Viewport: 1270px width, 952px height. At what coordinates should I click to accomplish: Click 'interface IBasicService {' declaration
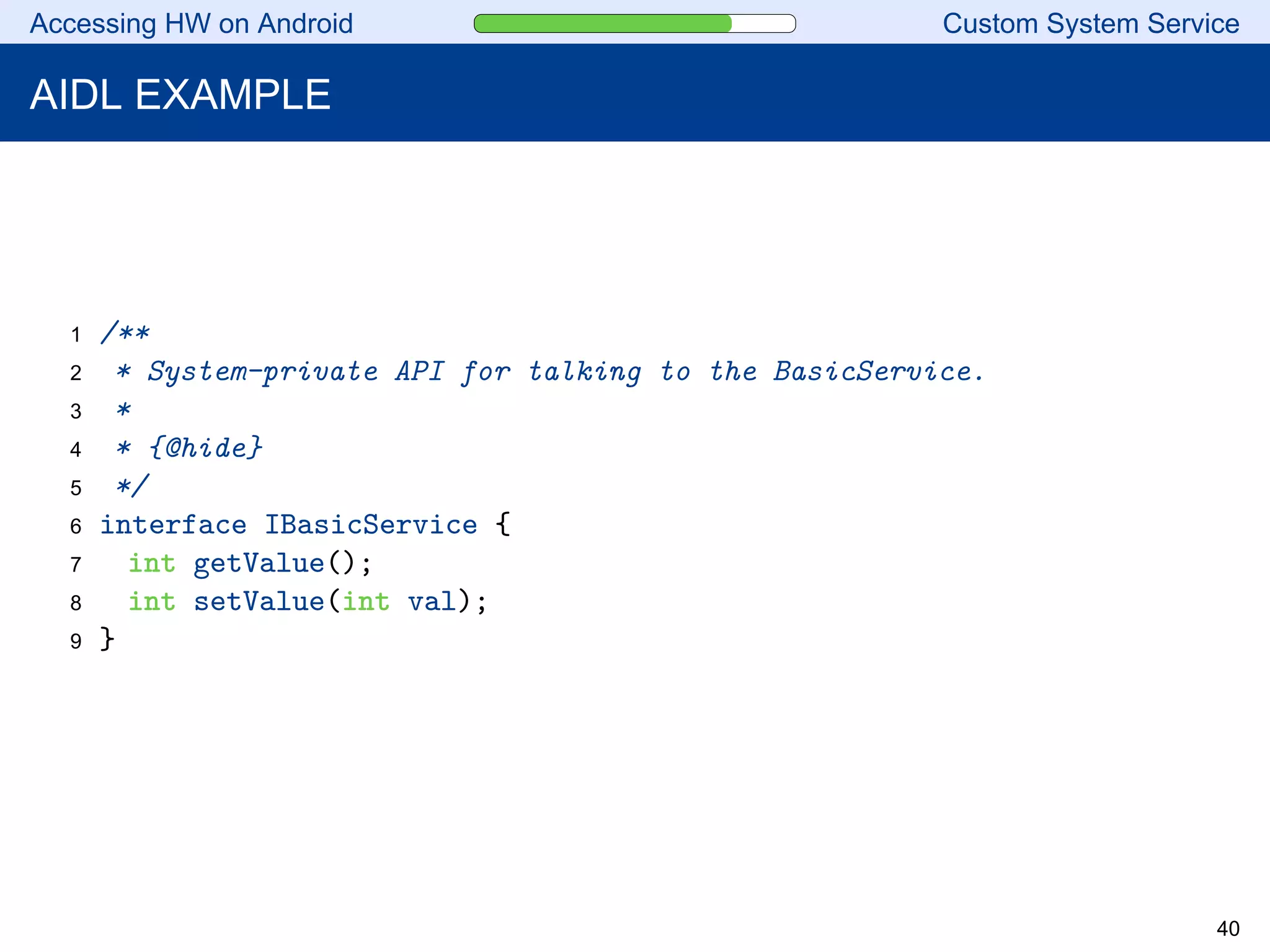305,524
